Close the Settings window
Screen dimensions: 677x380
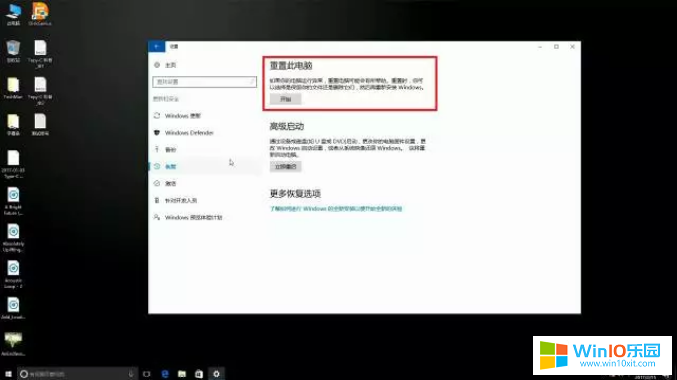coord(572,47)
